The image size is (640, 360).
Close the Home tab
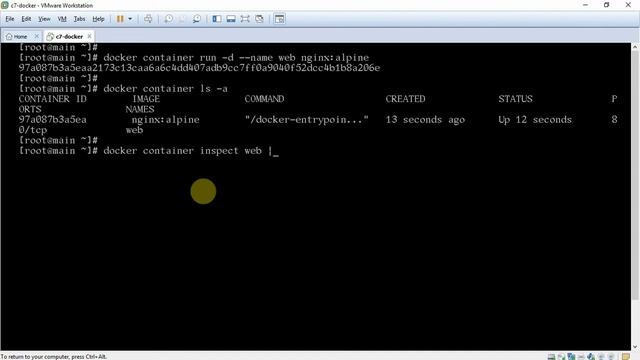[36, 36]
